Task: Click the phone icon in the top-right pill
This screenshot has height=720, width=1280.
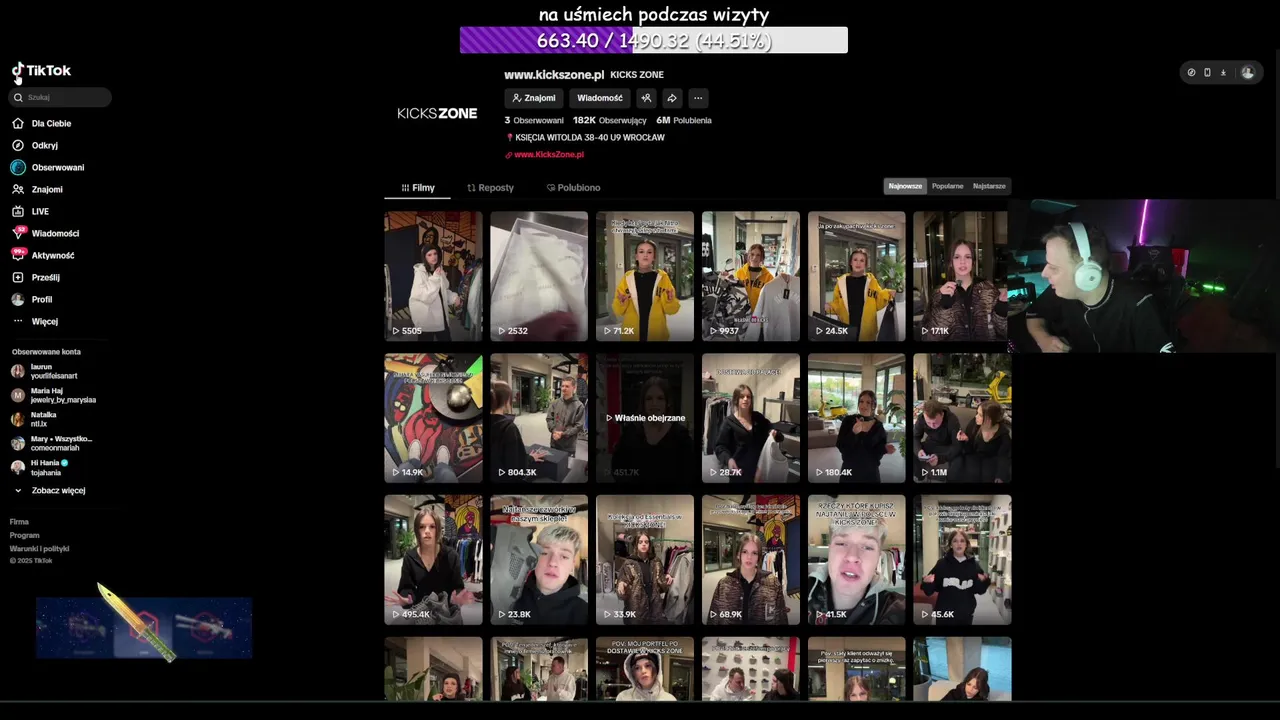Action: pos(1207,72)
